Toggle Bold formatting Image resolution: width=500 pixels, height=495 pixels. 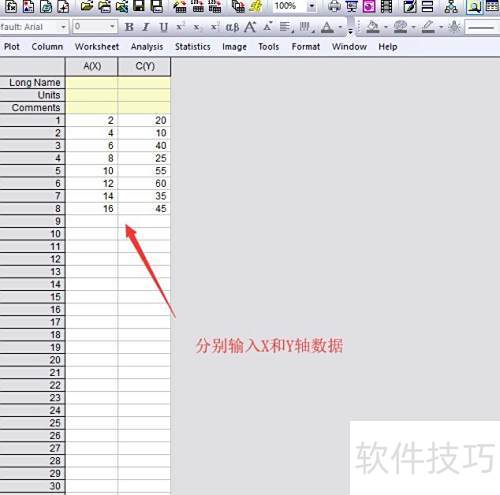(x=129, y=27)
